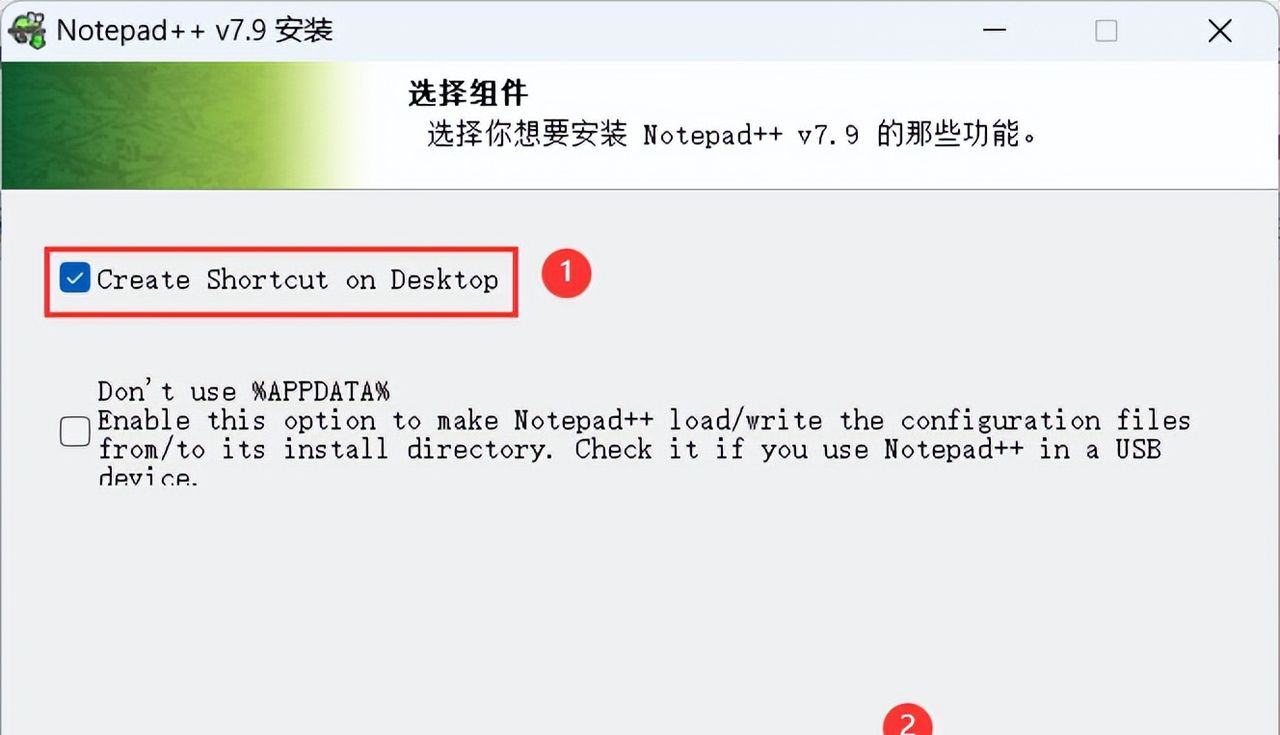Click the red circle annotation numbered 1
1280x735 pixels.
pos(566,273)
